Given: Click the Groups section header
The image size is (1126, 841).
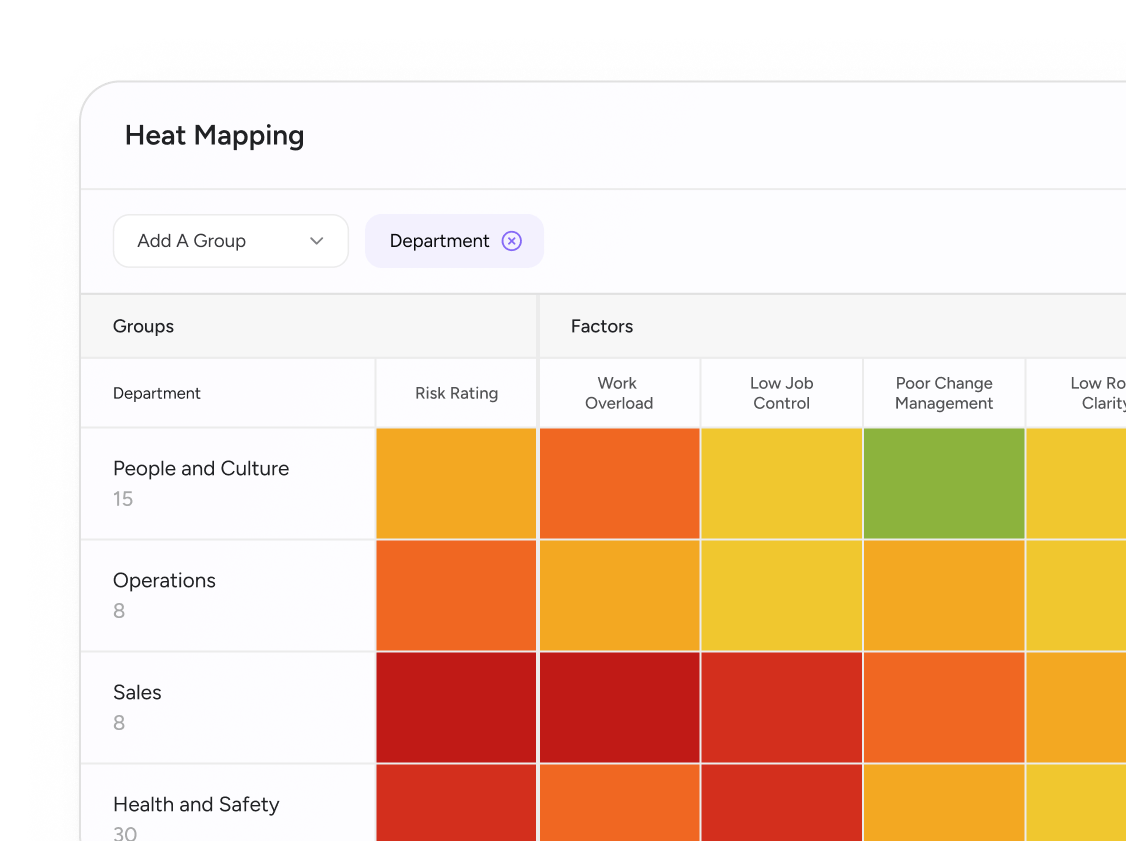Looking at the screenshot, I should point(143,326).
